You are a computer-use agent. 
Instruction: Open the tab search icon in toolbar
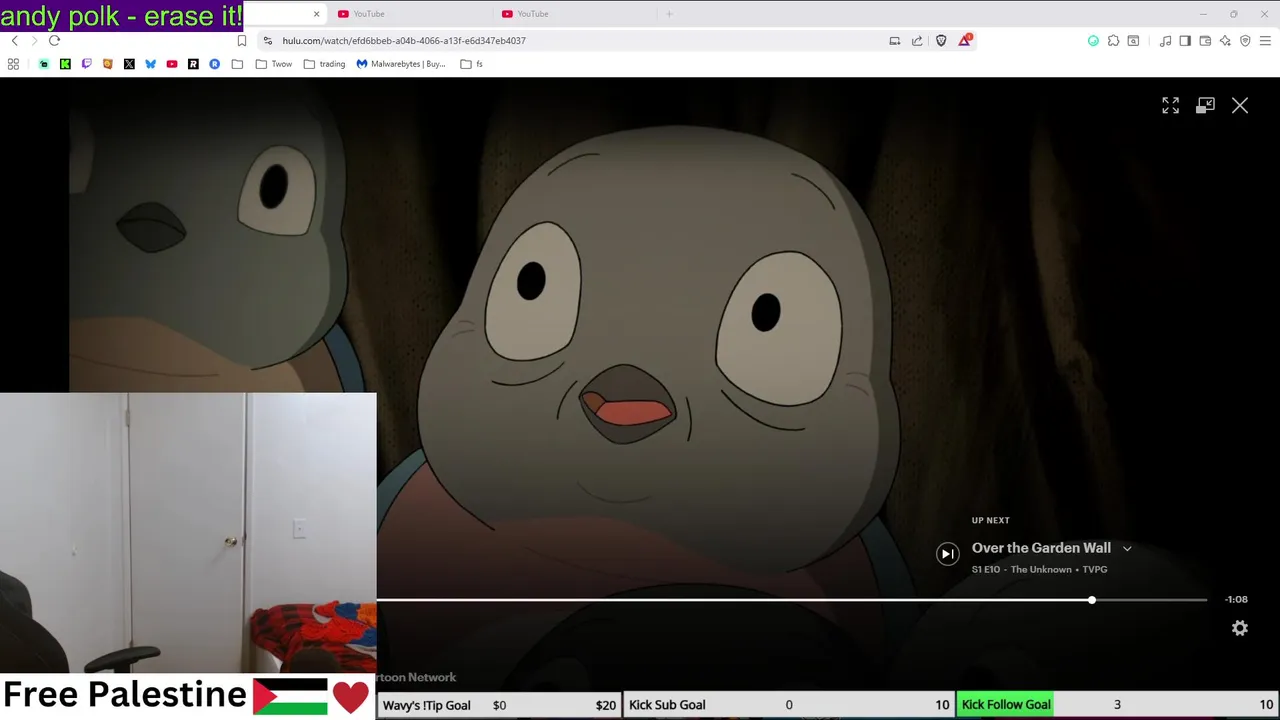pos(1133,41)
